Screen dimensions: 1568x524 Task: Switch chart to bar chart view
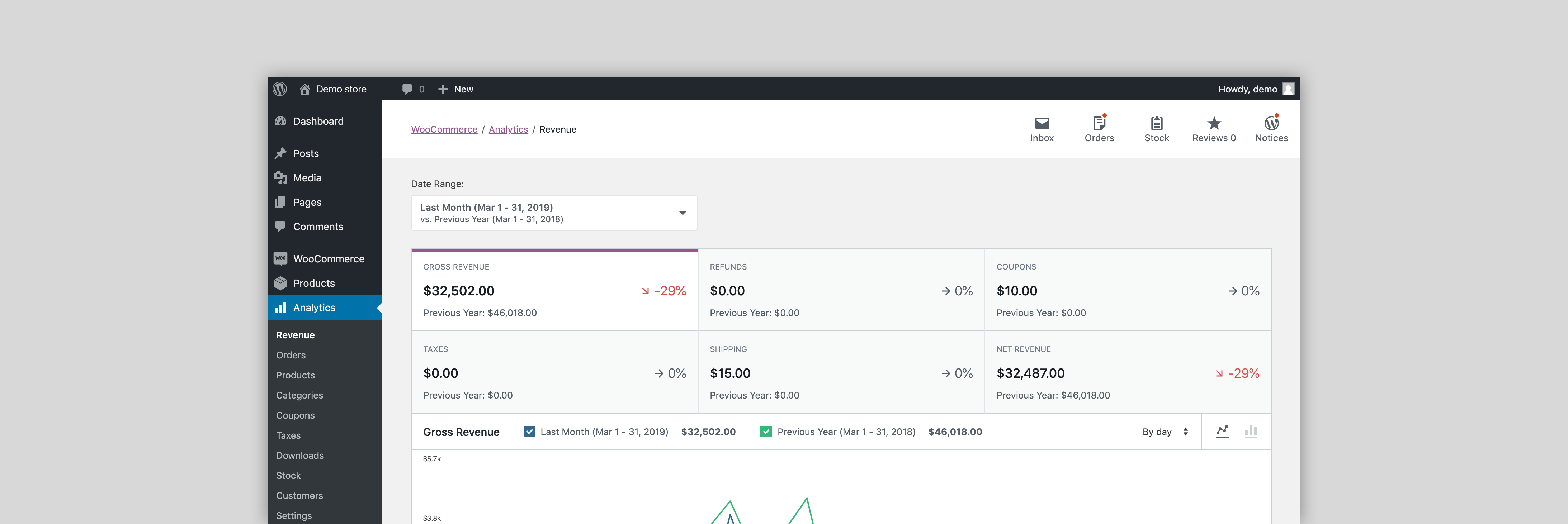tap(1251, 431)
